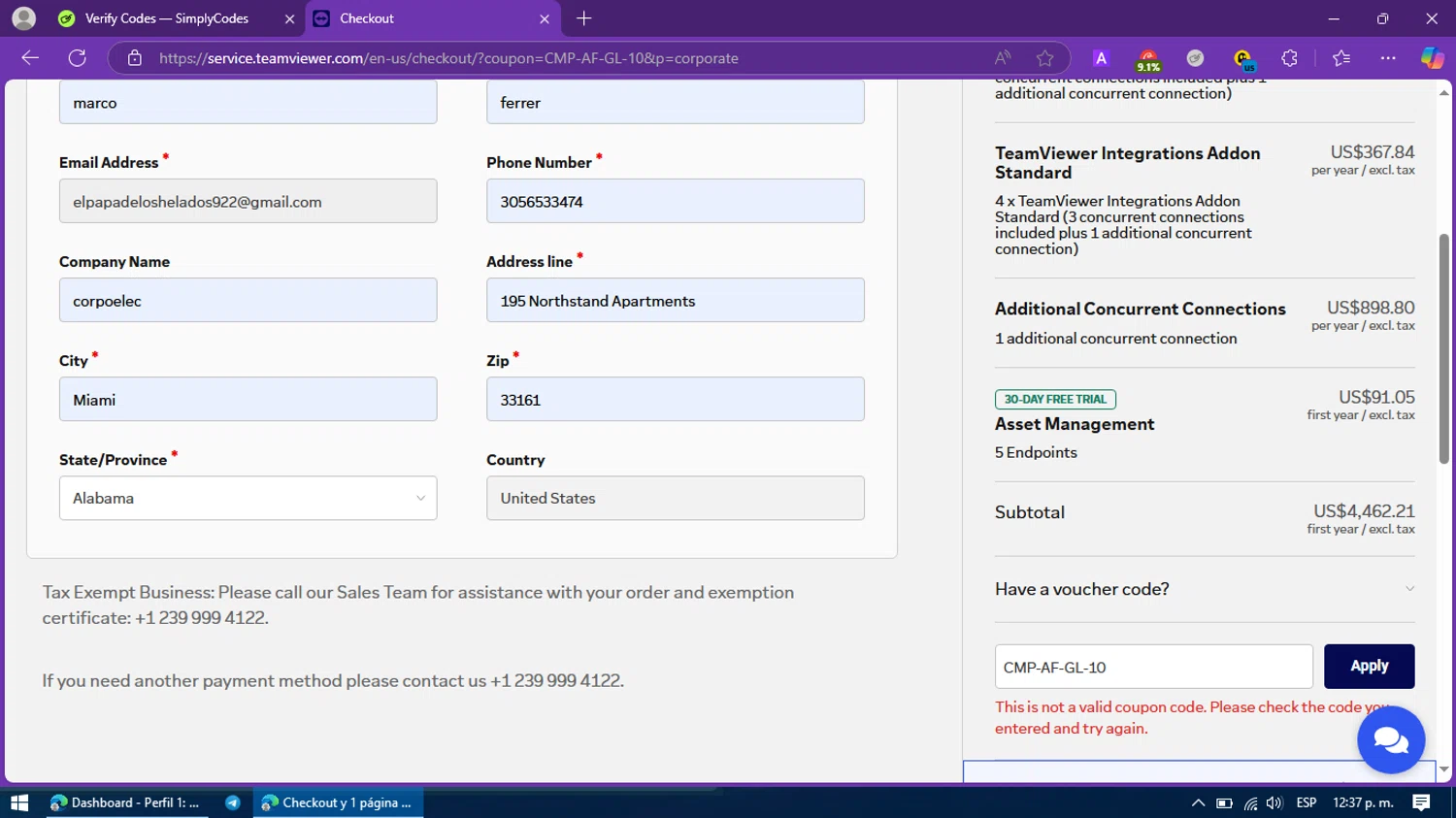Open ESP input language indicator
The width and height of the screenshot is (1456, 818).
click(1307, 802)
